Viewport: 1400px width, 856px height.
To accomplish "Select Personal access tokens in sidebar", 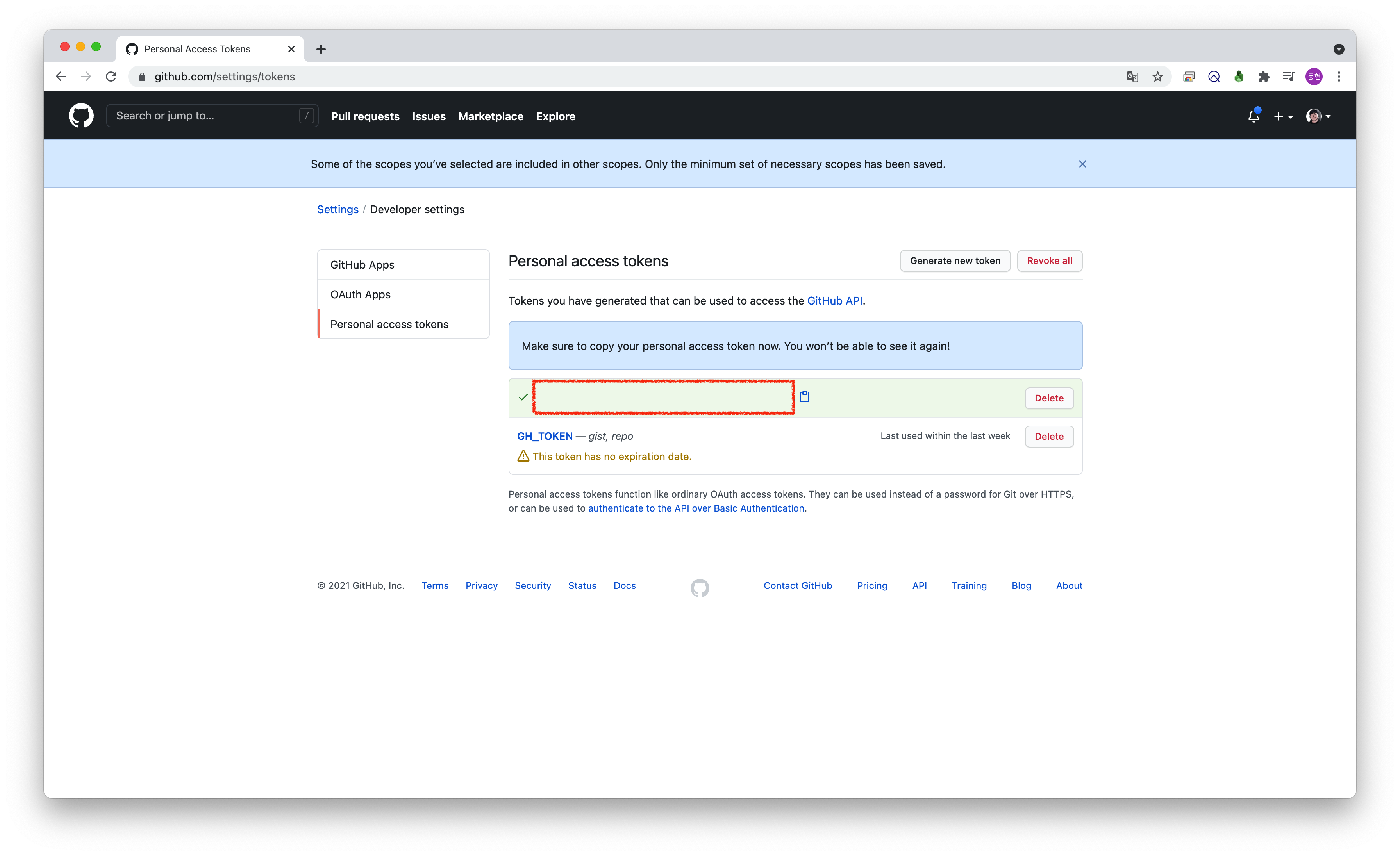I will 404,324.
